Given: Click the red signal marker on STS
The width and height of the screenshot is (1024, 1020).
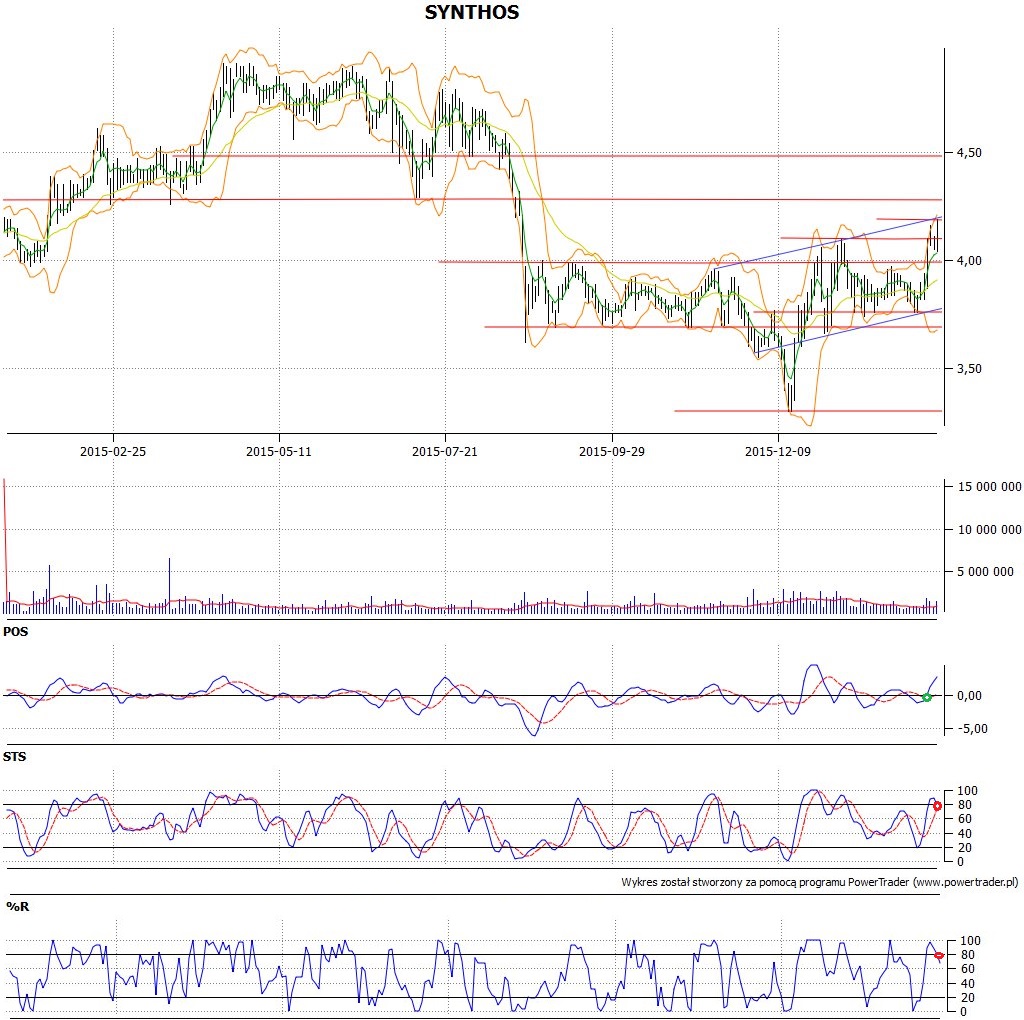Looking at the screenshot, I should point(937,806).
